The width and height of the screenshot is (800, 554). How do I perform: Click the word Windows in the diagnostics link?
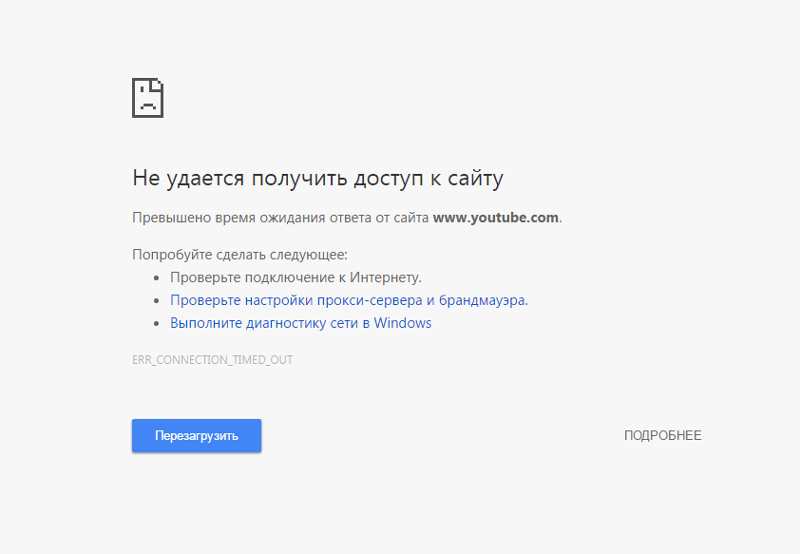403,323
